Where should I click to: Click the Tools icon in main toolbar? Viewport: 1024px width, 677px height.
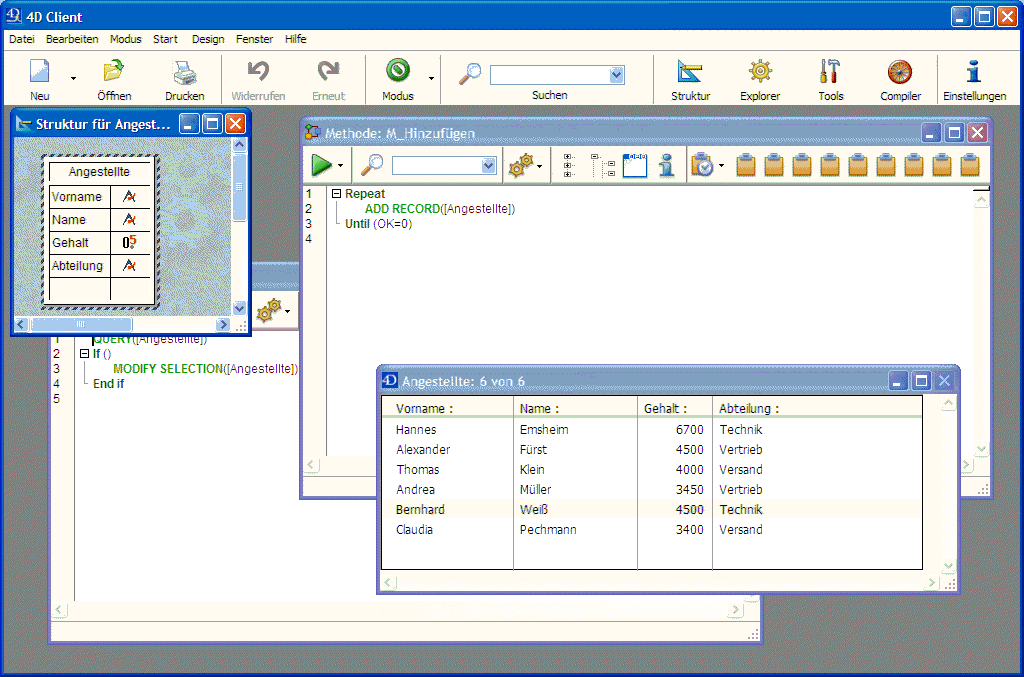[830, 74]
